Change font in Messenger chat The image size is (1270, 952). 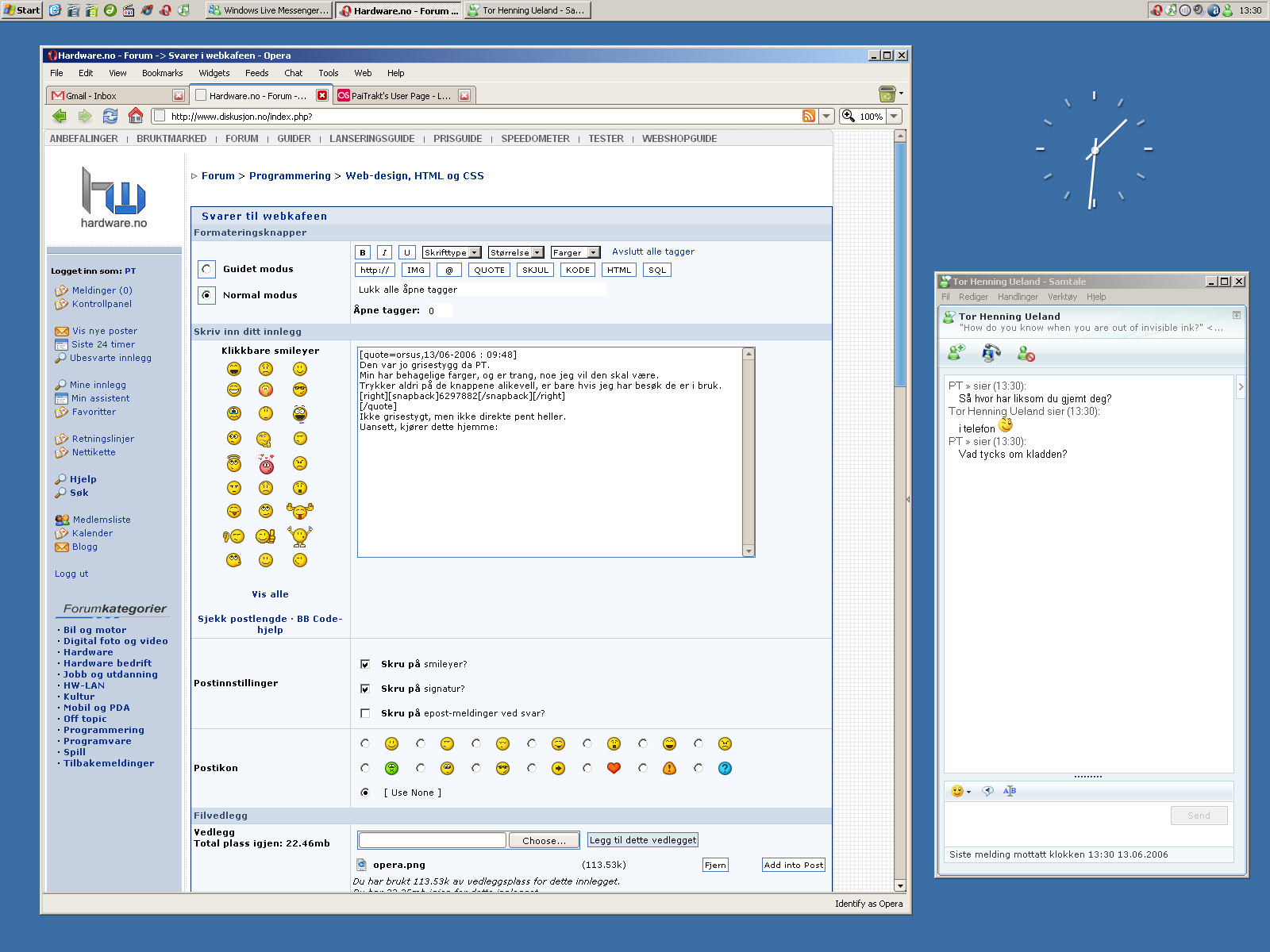click(x=1010, y=791)
